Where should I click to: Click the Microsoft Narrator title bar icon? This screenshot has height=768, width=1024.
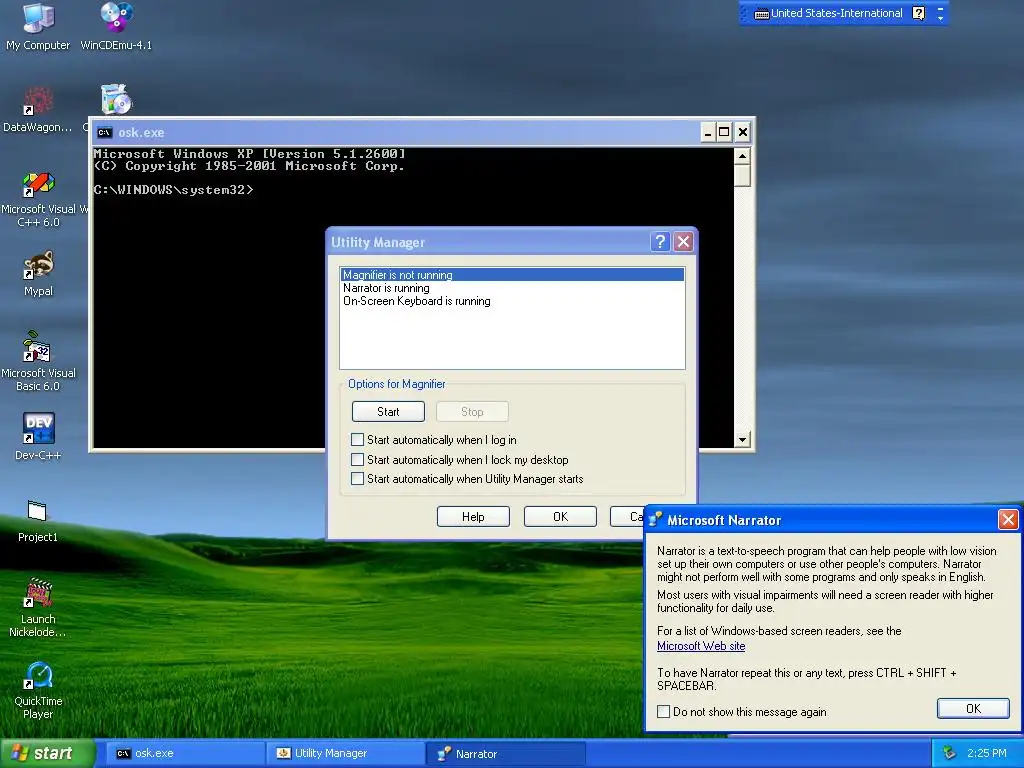pos(655,520)
